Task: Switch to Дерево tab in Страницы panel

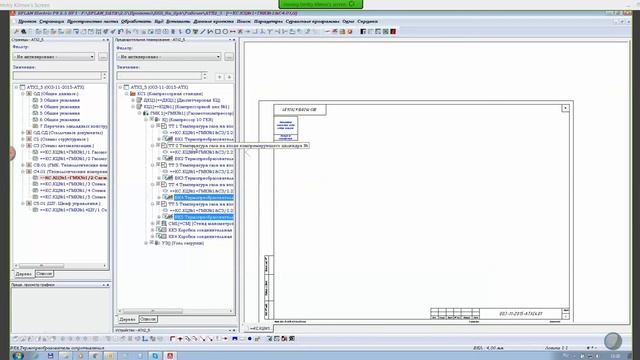Action: tap(24, 274)
